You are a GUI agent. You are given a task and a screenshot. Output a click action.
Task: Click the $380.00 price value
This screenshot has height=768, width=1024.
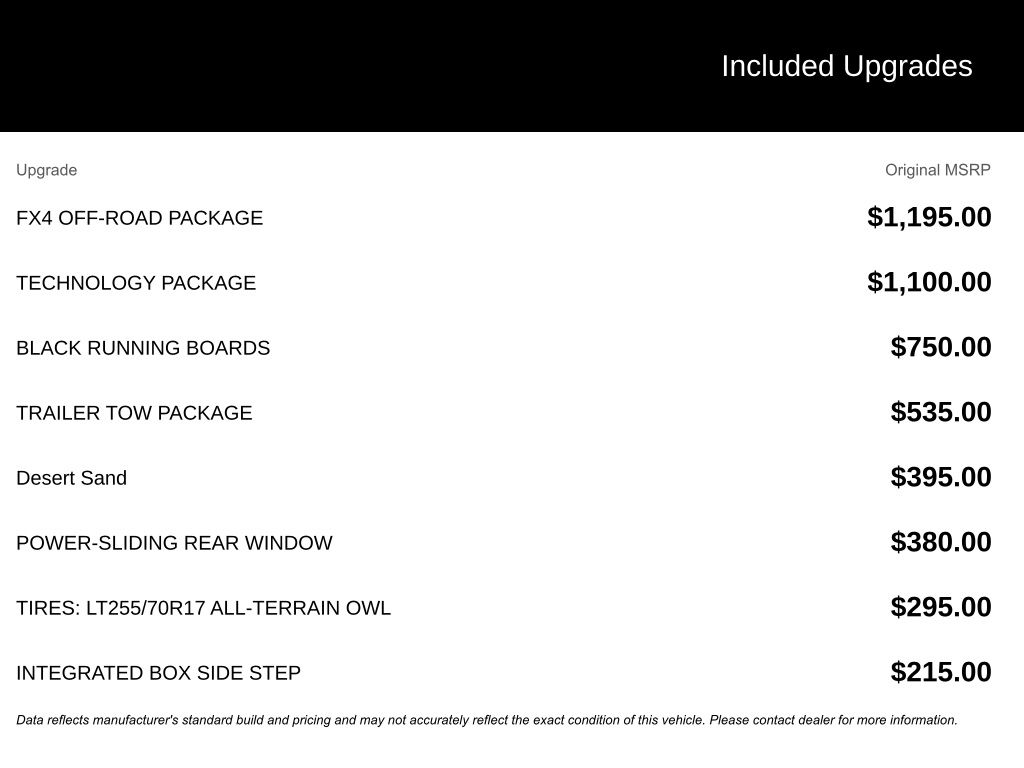(941, 542)
